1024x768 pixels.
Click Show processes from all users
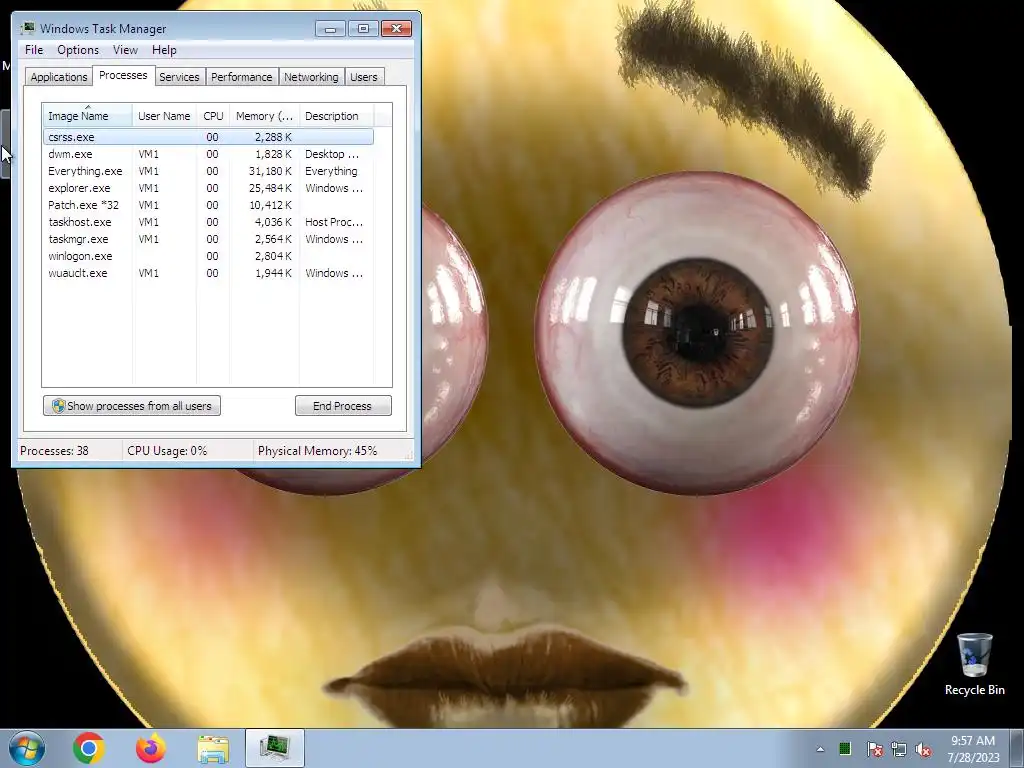pyautogui.click(x=132, y=406)
